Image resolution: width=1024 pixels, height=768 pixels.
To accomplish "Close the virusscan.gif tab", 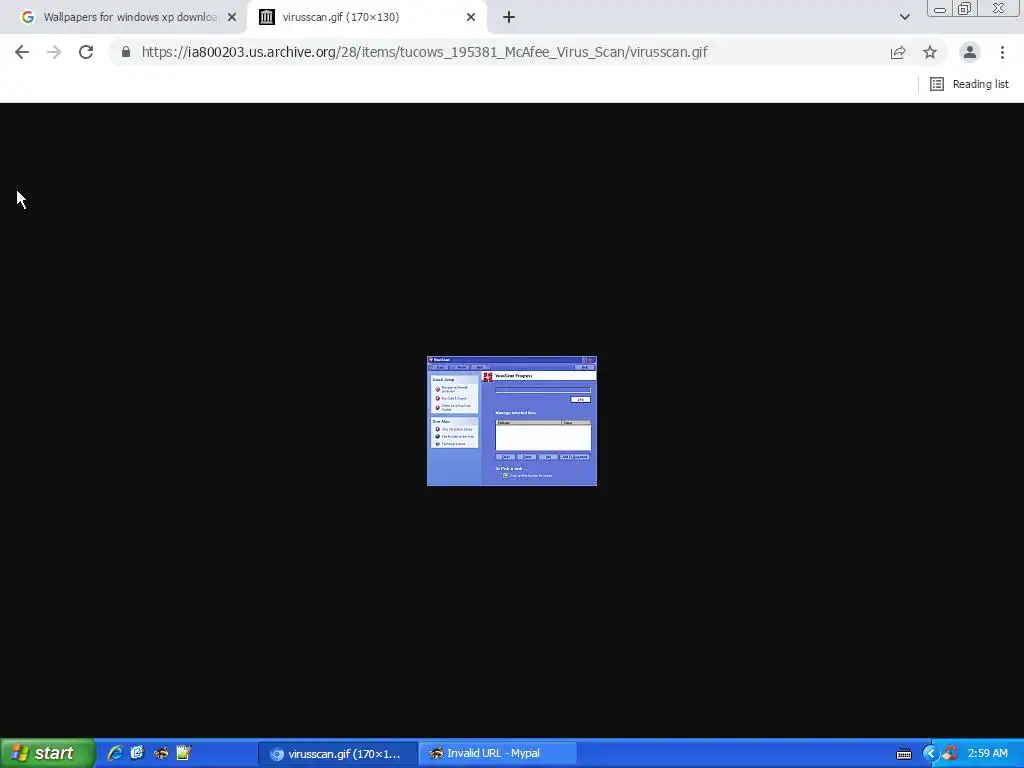I will (x=471, y=17).
